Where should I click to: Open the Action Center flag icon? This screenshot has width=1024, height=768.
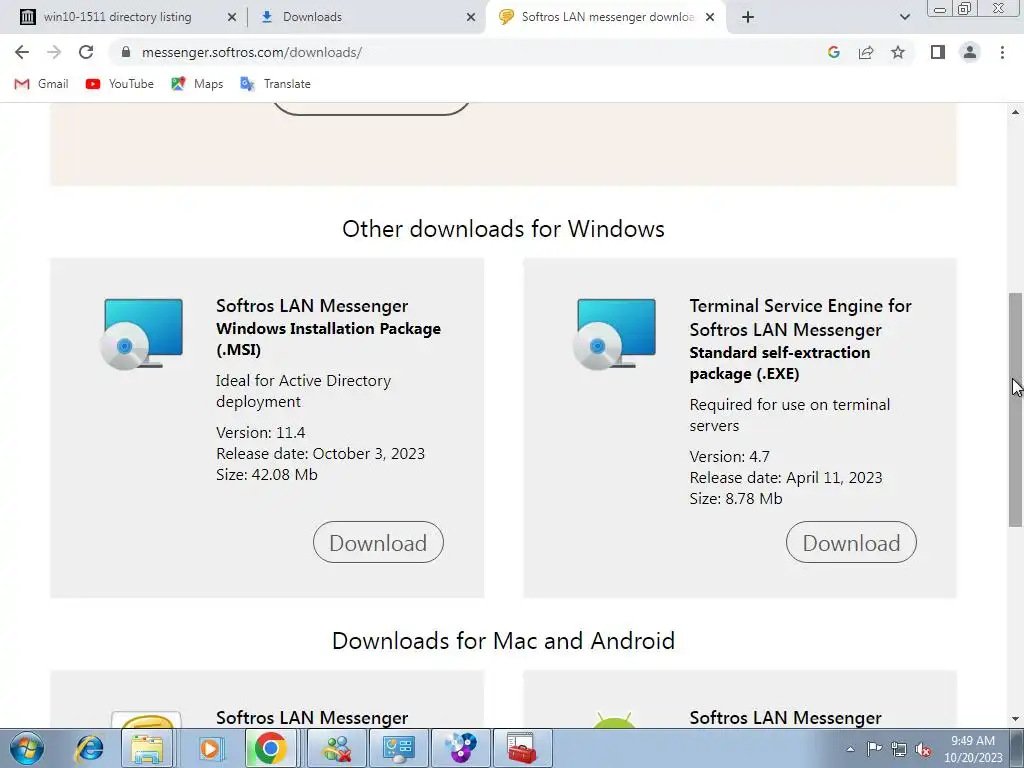tap(874, 749)
